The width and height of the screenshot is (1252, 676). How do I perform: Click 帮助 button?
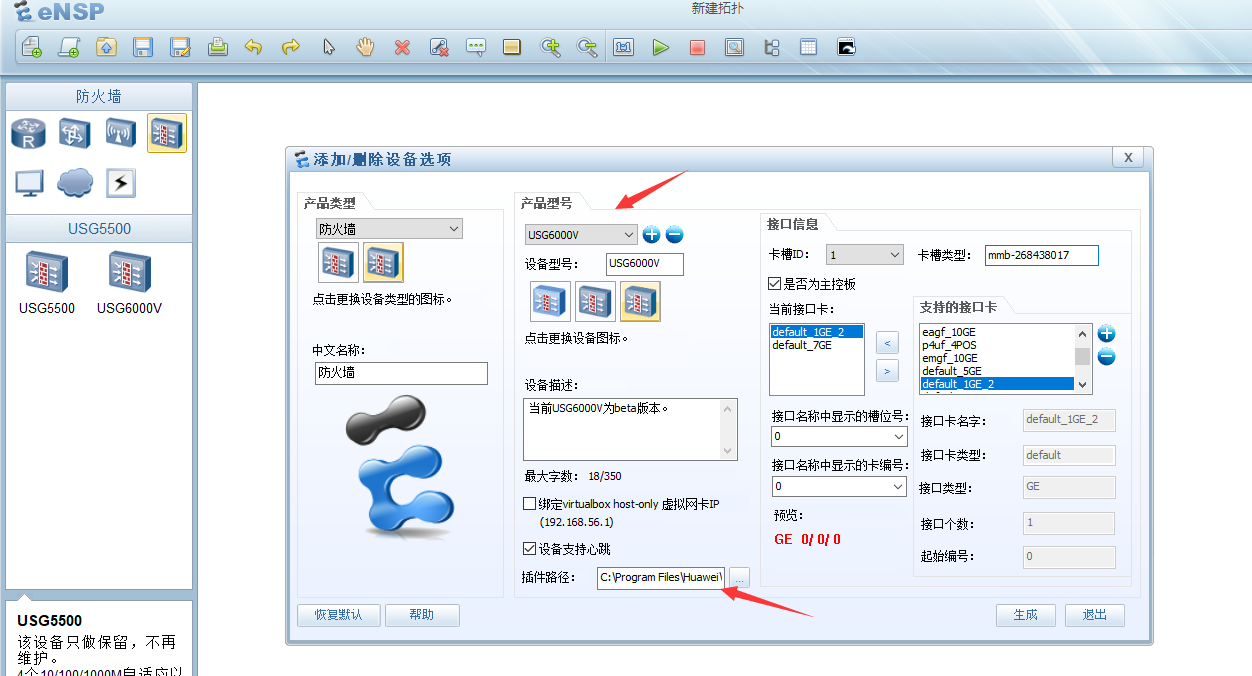coord(422,615)
